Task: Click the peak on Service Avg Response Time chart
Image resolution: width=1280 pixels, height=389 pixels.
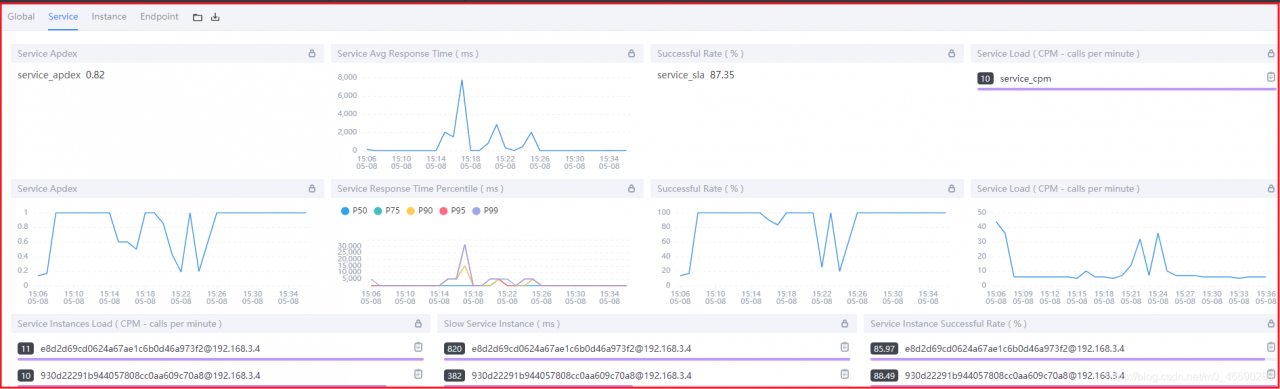Action: pos(461,81)
